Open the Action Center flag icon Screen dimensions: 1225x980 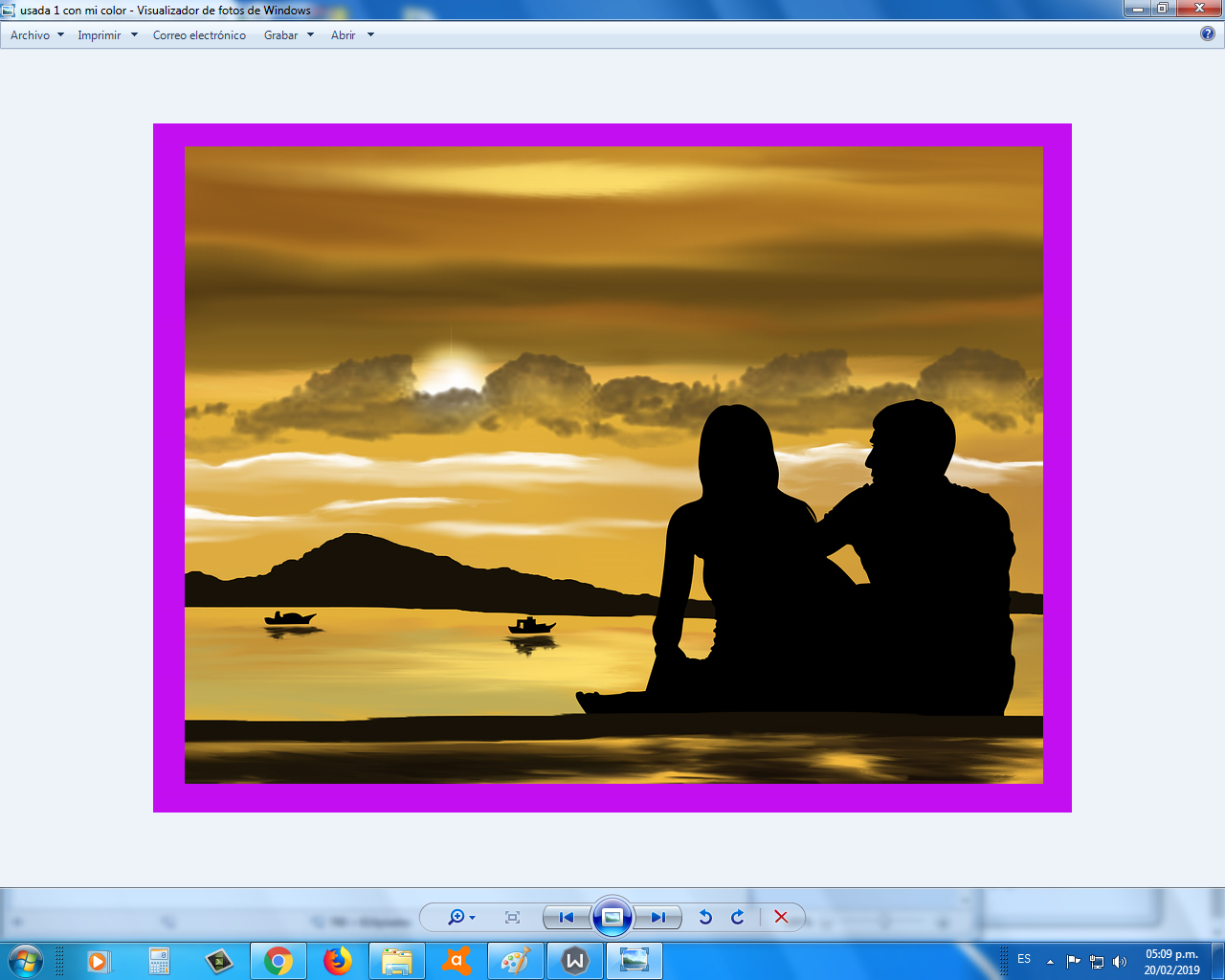(x=1073, y=961)
